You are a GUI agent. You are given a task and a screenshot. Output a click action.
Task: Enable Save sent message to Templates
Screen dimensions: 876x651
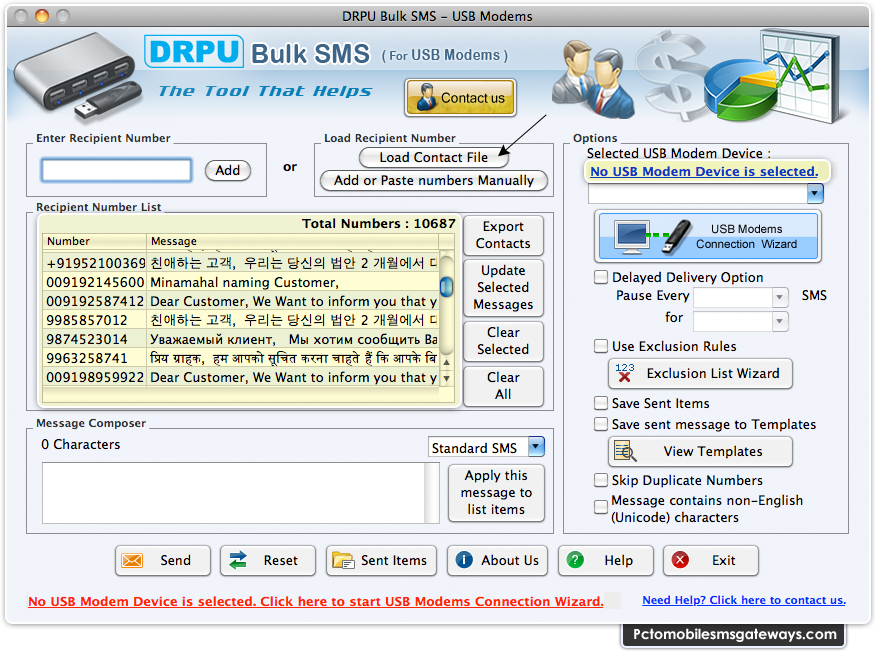(601, 425)
